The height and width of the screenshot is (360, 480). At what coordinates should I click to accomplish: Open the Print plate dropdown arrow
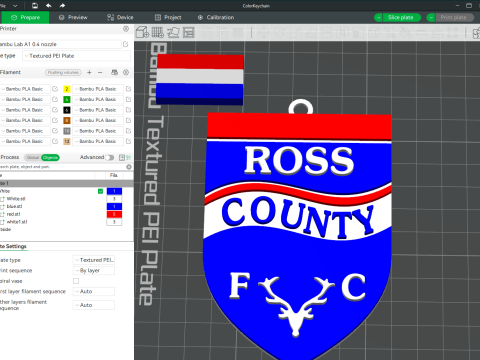coord(431,17)
